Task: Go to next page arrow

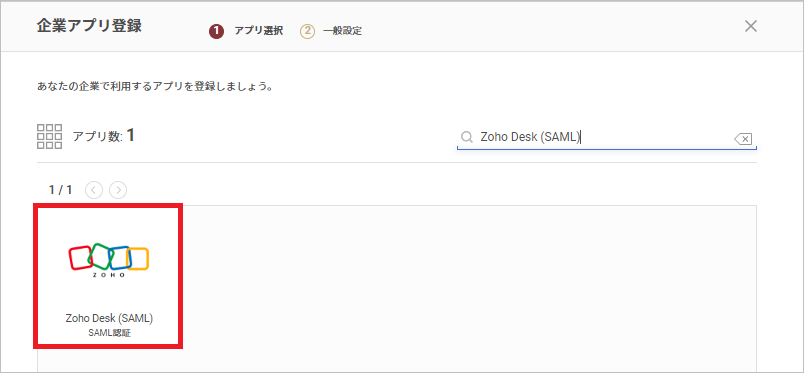Action: [118, 190]
